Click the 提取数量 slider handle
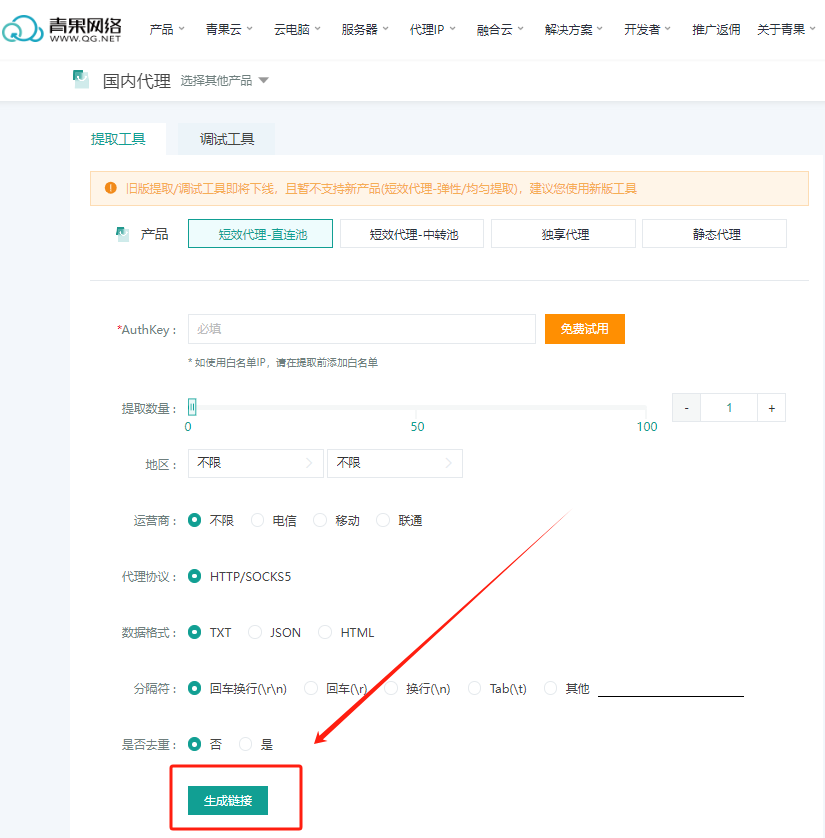The image size is (825, 838). tap(192, 407)
